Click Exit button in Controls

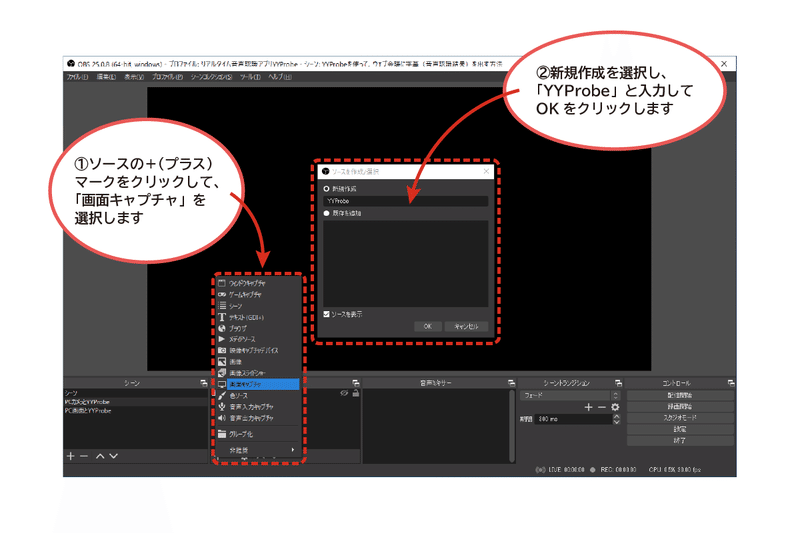coord(680,440)
